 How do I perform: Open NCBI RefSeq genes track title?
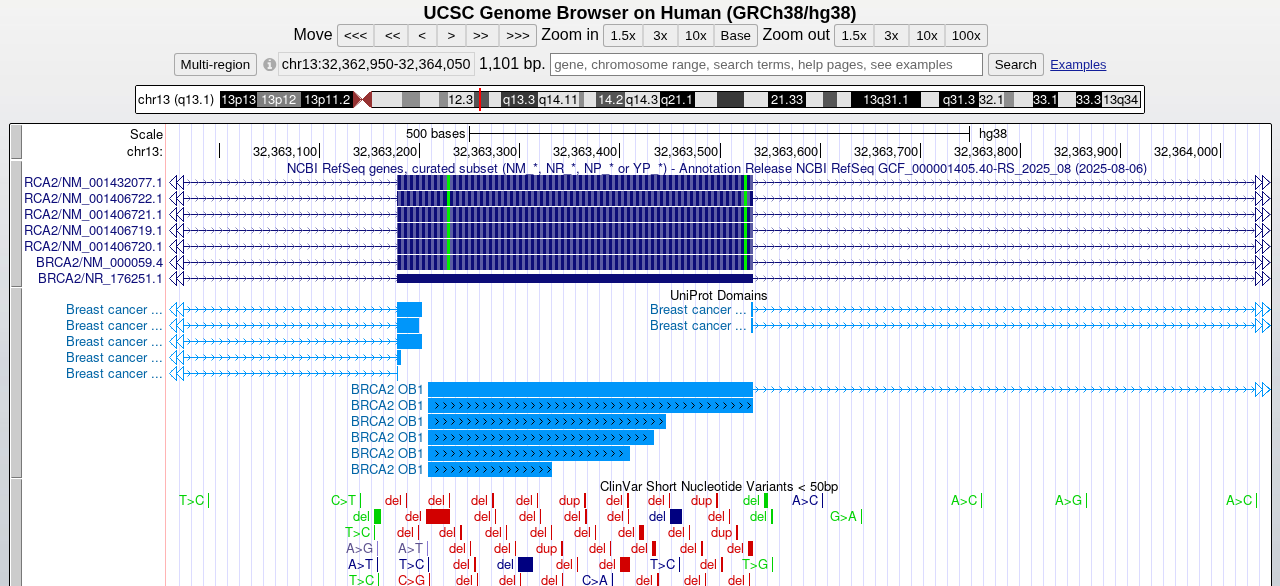[x=716, y=168]
